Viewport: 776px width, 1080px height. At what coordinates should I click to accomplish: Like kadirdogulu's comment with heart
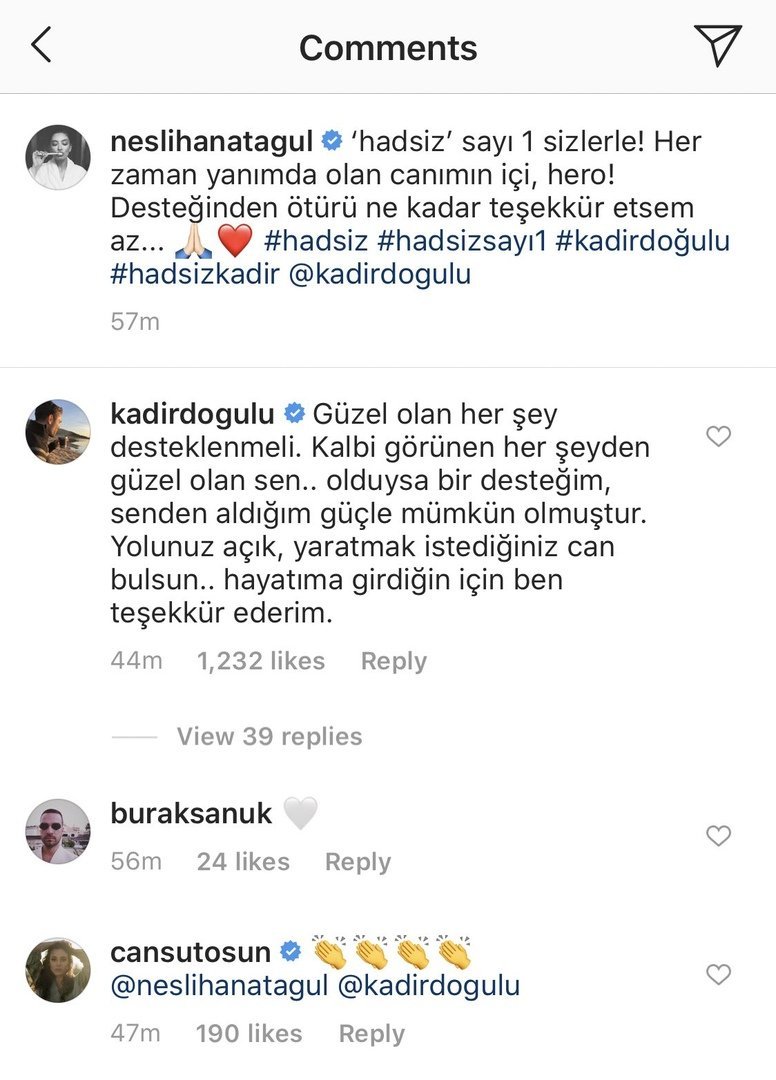718,436
